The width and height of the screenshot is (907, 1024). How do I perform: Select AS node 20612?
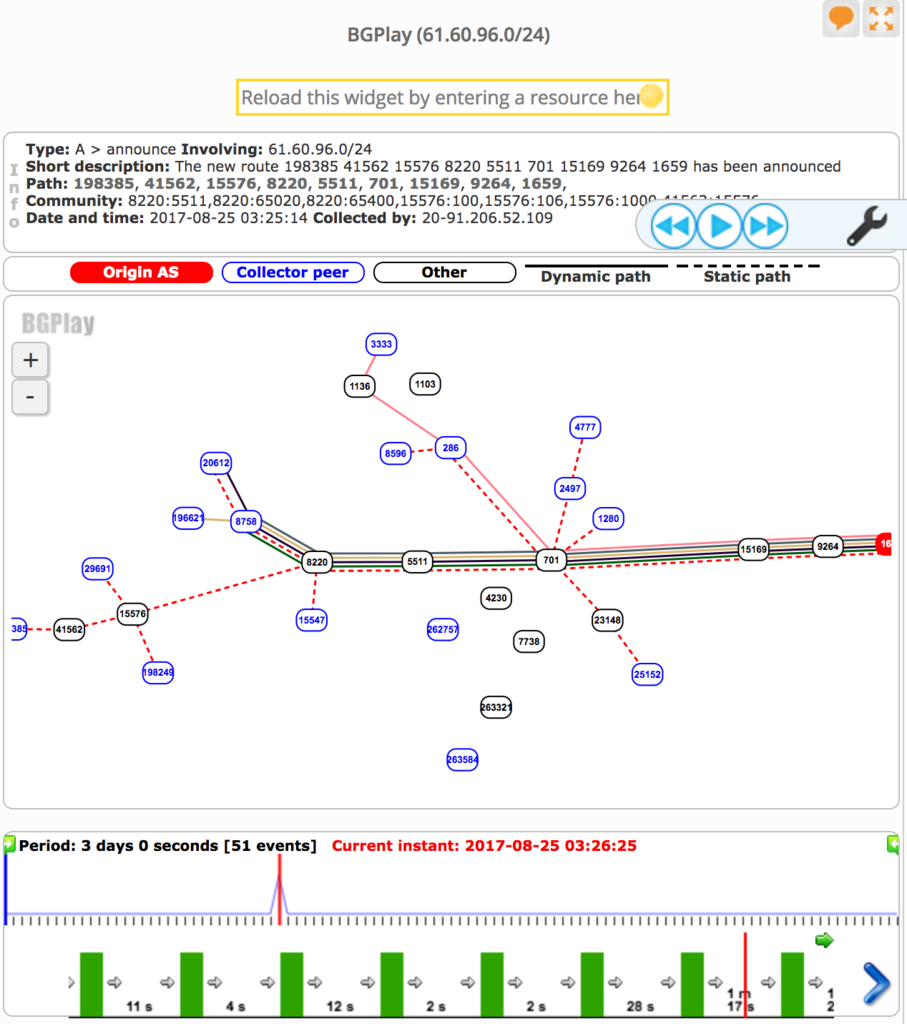coord(216,463)
